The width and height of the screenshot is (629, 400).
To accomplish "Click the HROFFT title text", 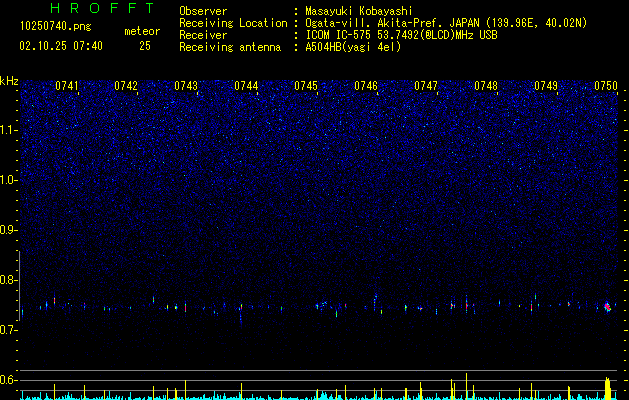I will pyautogui.click(x=102, y=8).
